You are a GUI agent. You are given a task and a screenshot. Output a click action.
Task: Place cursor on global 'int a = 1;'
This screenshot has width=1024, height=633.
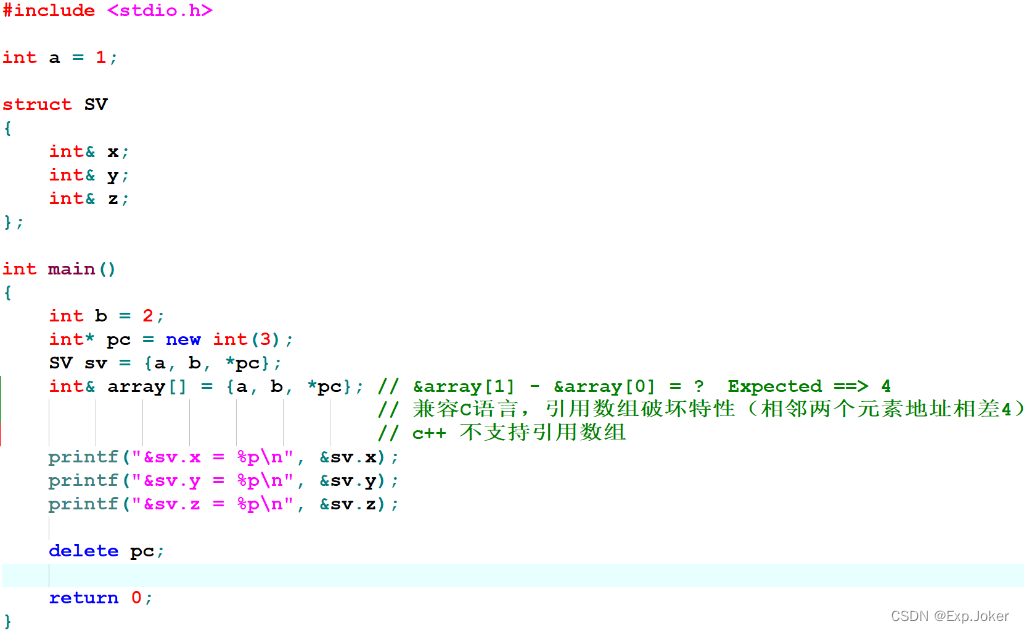(x=60, y=57)
